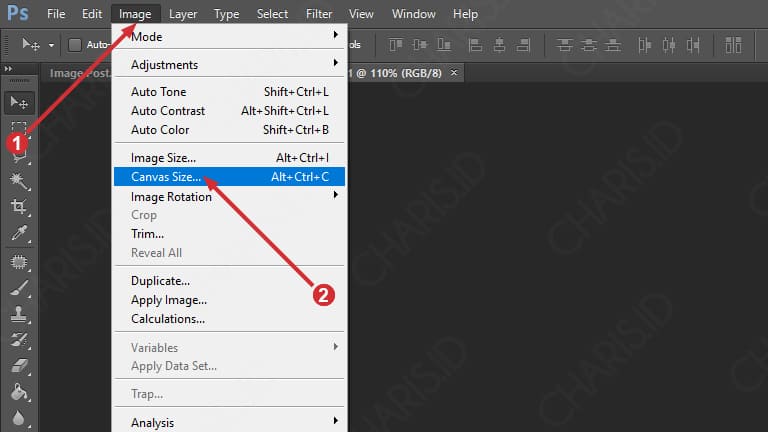The height and width of the screenshot is (432, 768).
Task: Choose Apply Image...
Action: (x=229, y=300)
